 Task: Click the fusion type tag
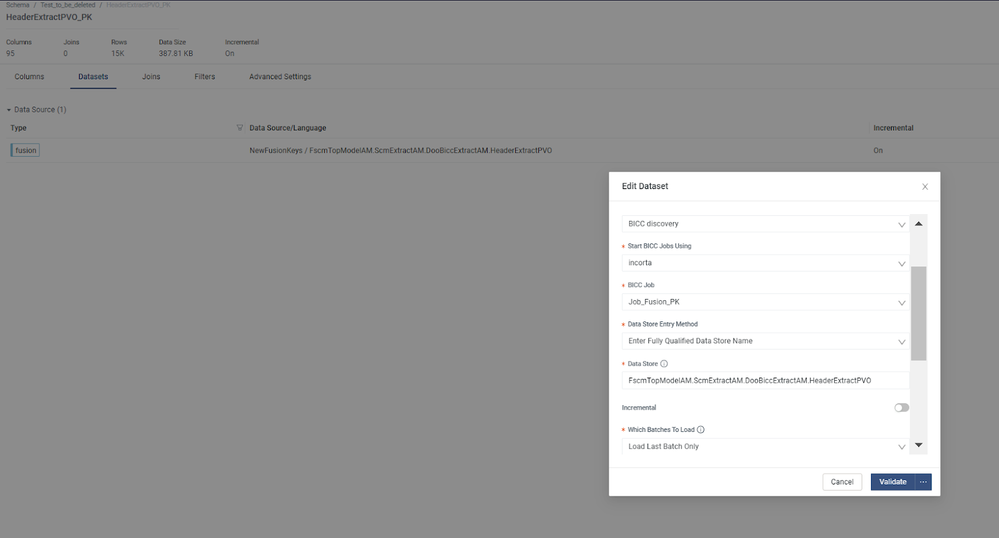(25, 150)
